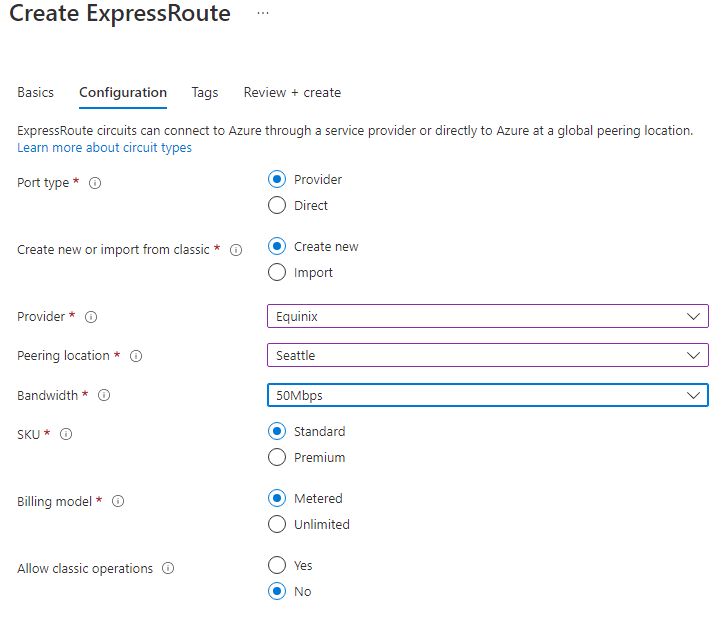Pick the Unlimited billing model
This screenshot has width=725, height=625.
[x=276, y=524]
